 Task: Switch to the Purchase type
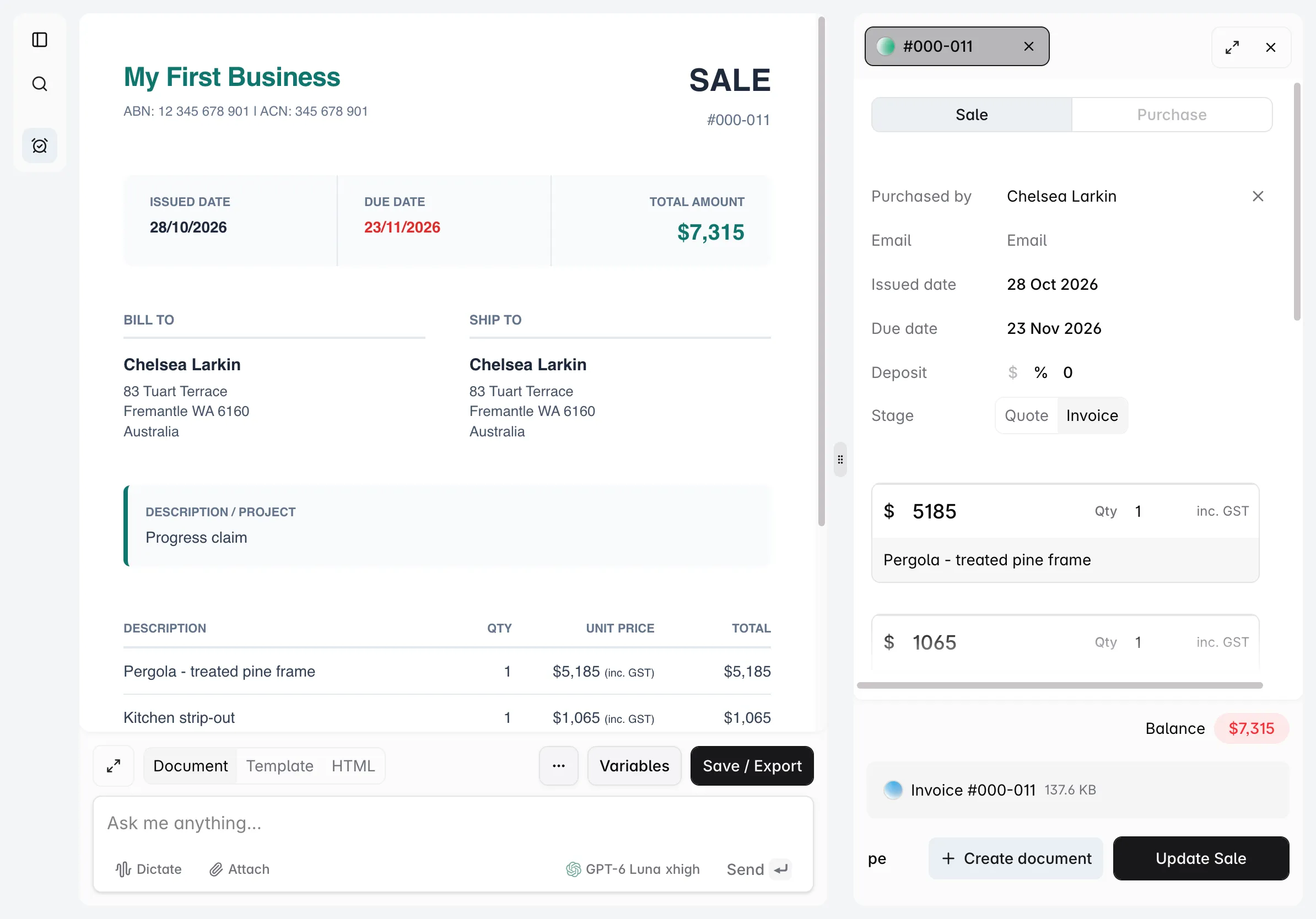(x=1172, y=115)
